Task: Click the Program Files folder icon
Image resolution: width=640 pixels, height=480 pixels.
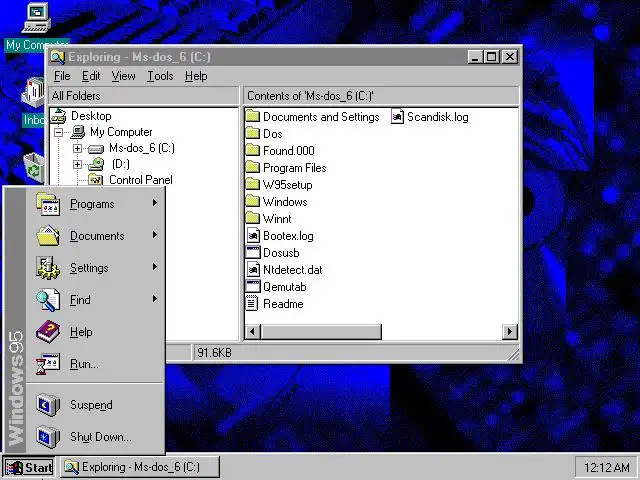Action: [x=253, y=168]
